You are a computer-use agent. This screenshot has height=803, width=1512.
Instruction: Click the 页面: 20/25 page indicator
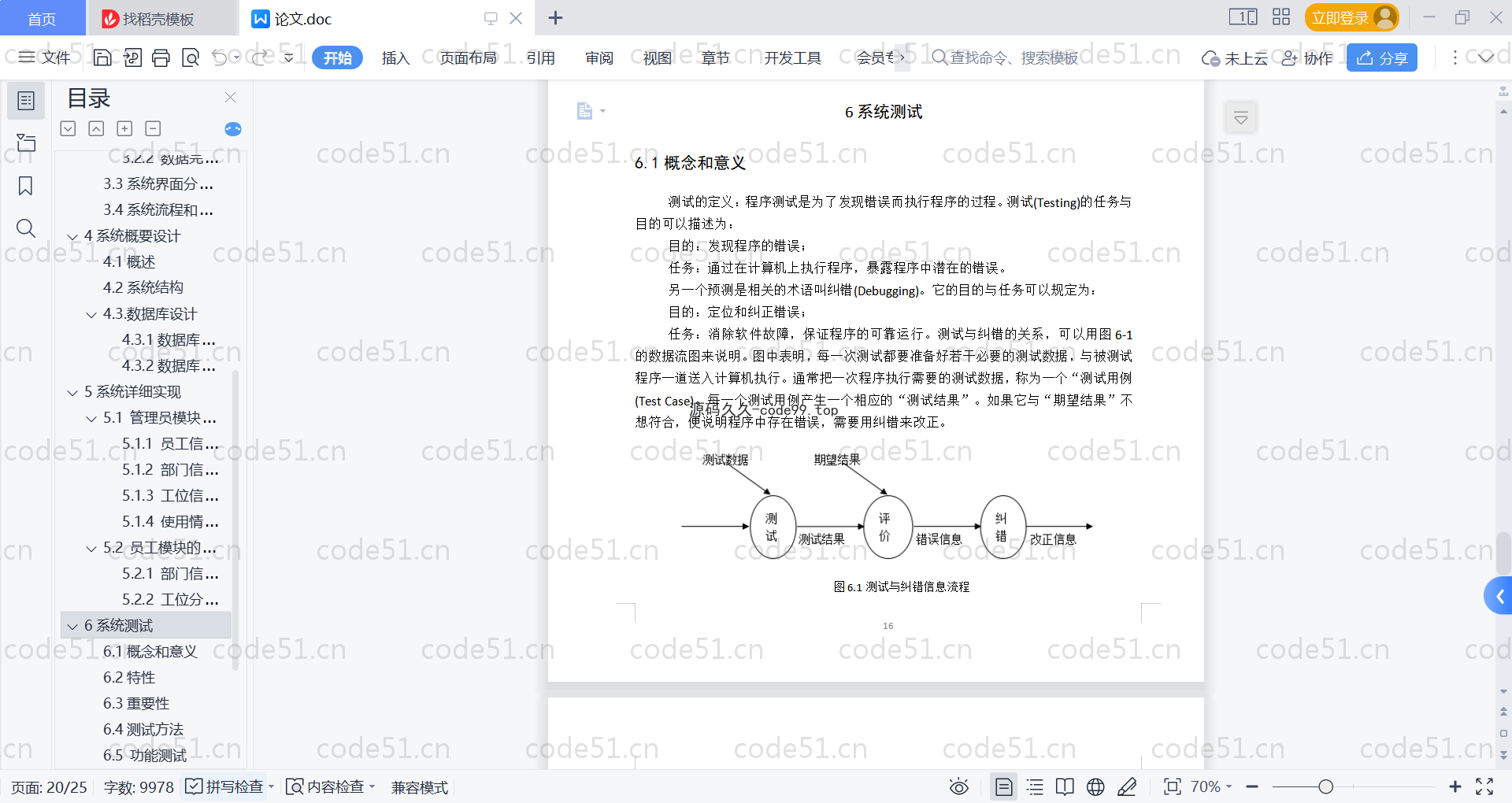(x=49, y=786)
